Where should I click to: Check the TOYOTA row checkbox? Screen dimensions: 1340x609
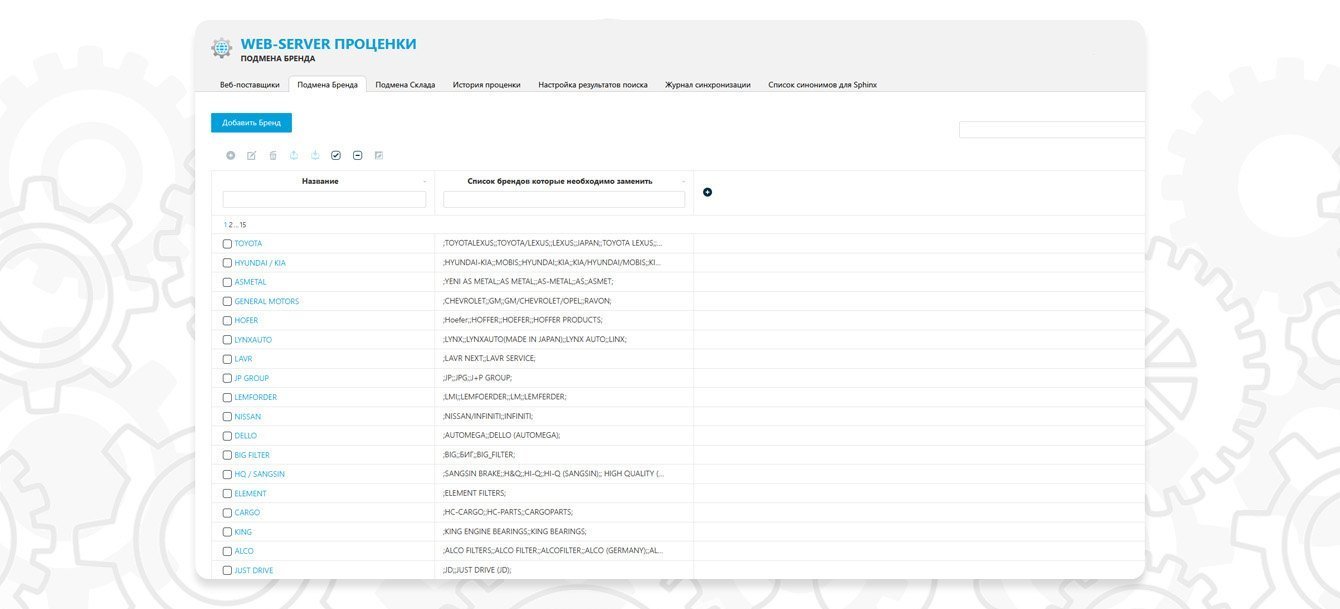click(227, 244)
